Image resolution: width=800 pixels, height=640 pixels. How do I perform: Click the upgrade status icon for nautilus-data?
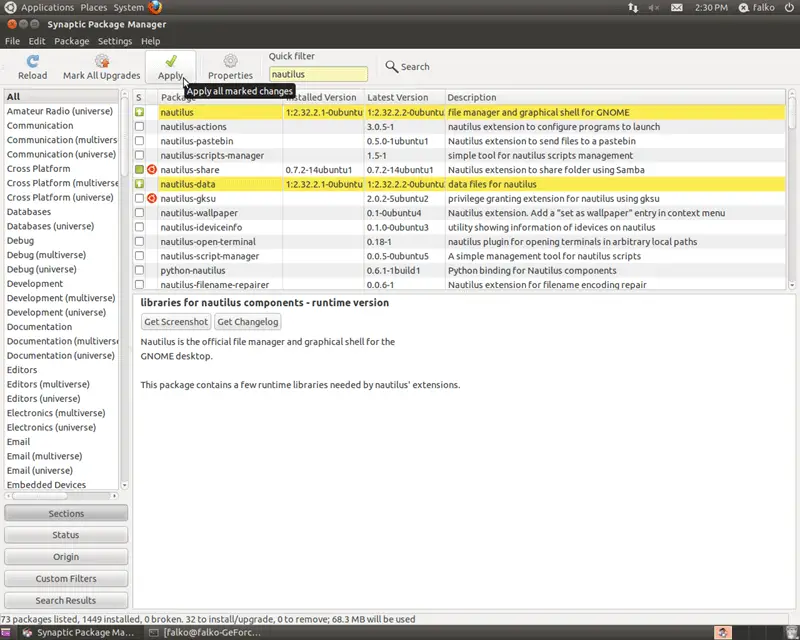(139, 184)
